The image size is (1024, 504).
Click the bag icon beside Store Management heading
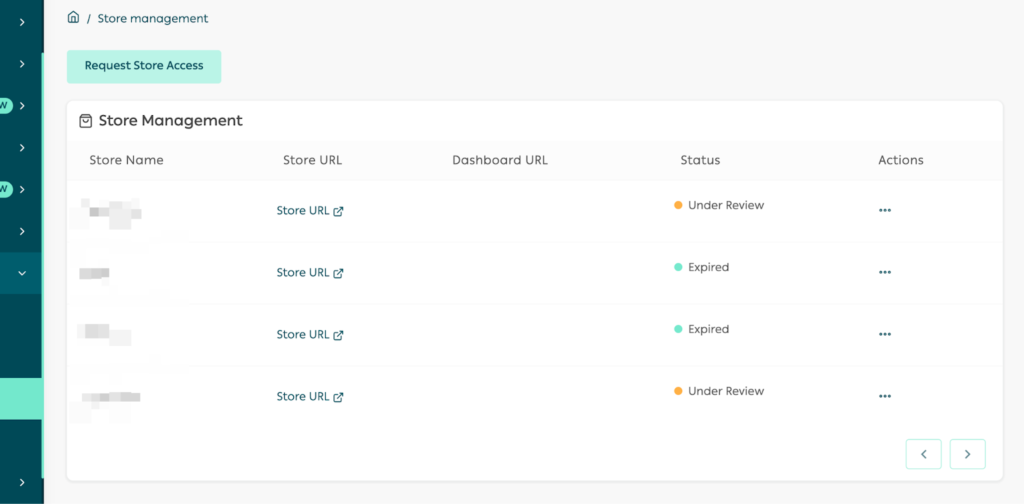point(86,121)
